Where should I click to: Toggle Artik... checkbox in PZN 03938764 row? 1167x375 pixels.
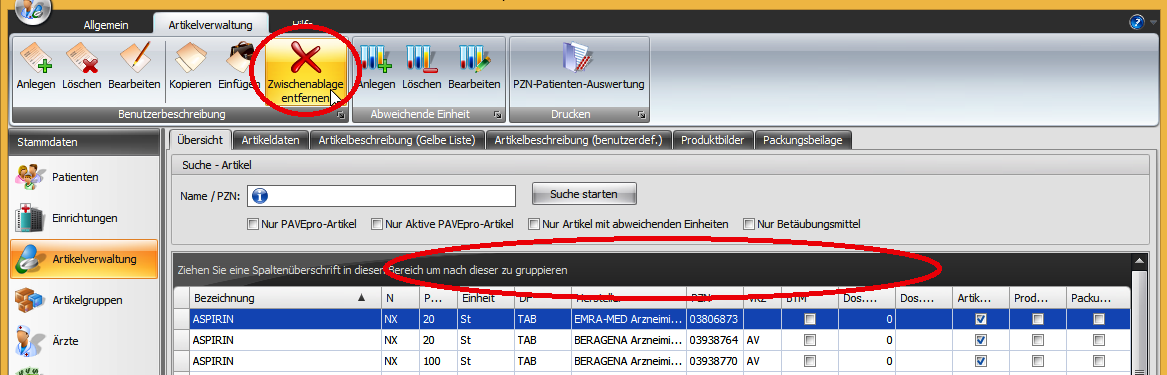click(981, 340)
